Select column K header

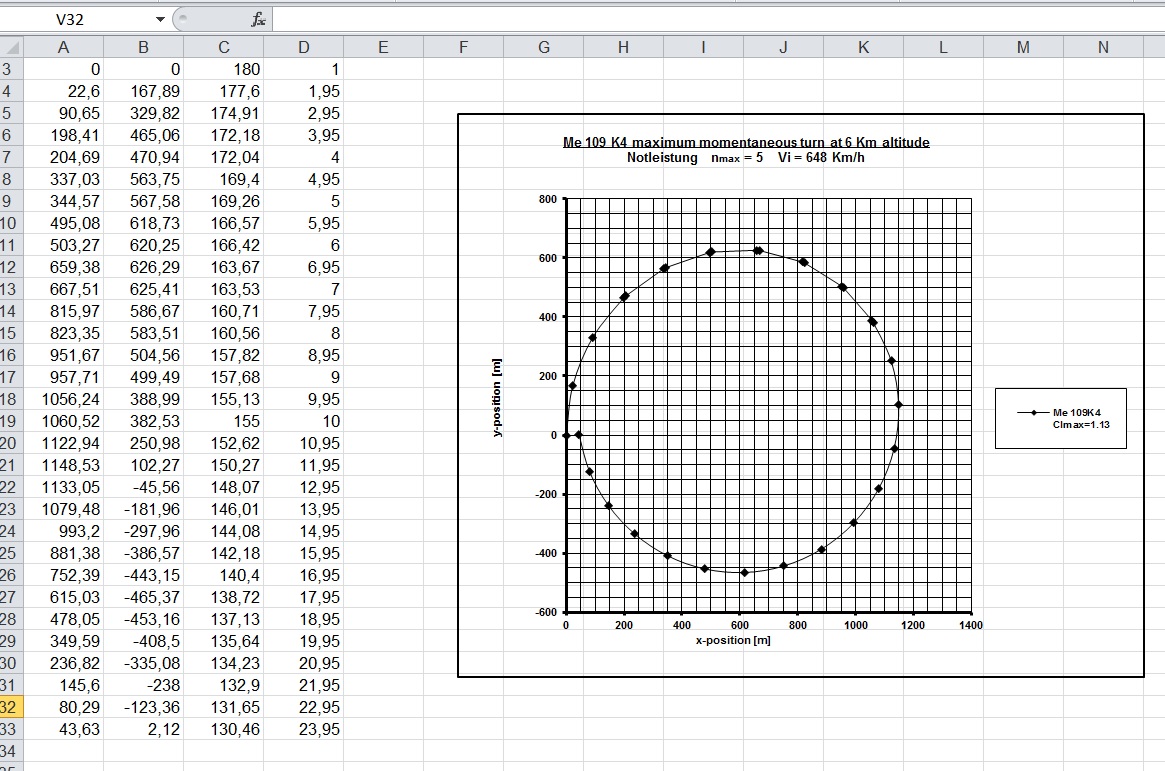click(x=863, y=48)
